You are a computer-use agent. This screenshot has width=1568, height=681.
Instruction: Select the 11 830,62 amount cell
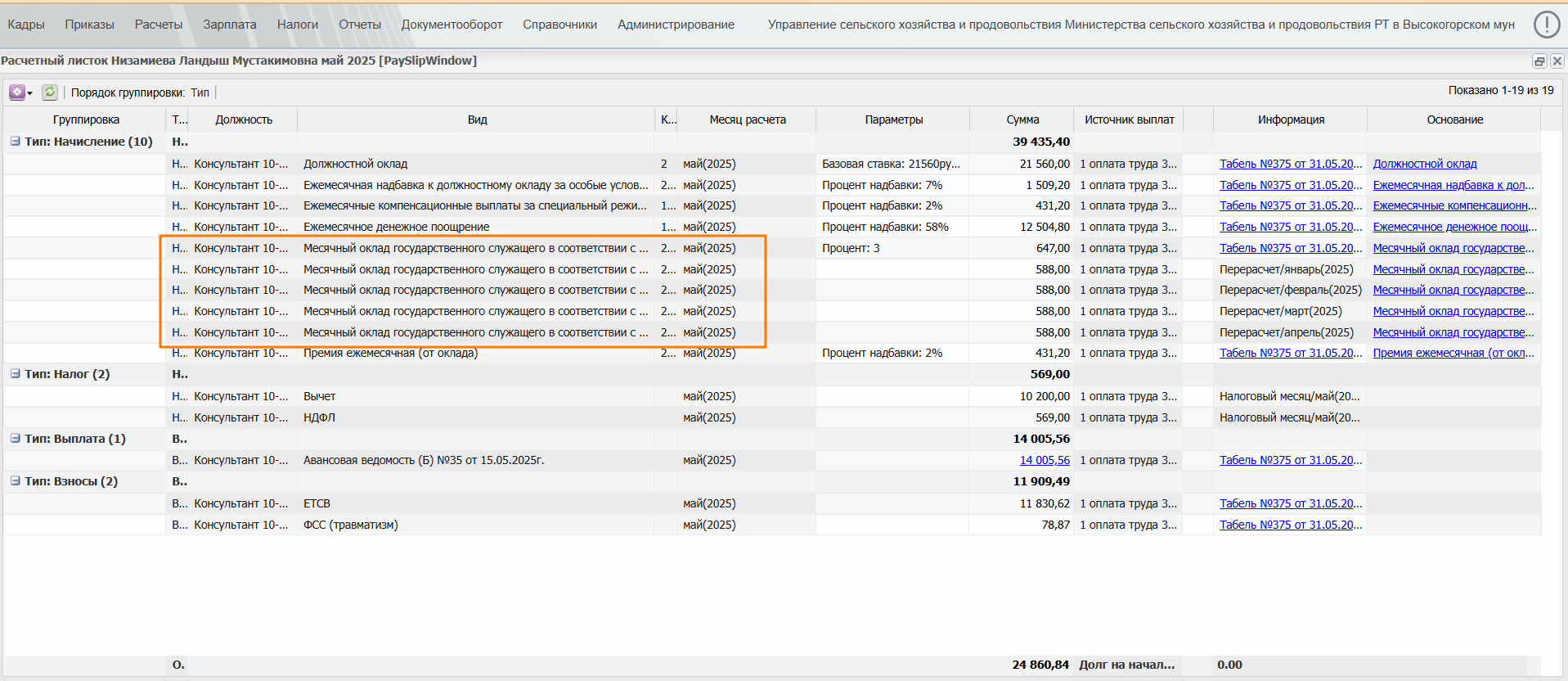1022,503
